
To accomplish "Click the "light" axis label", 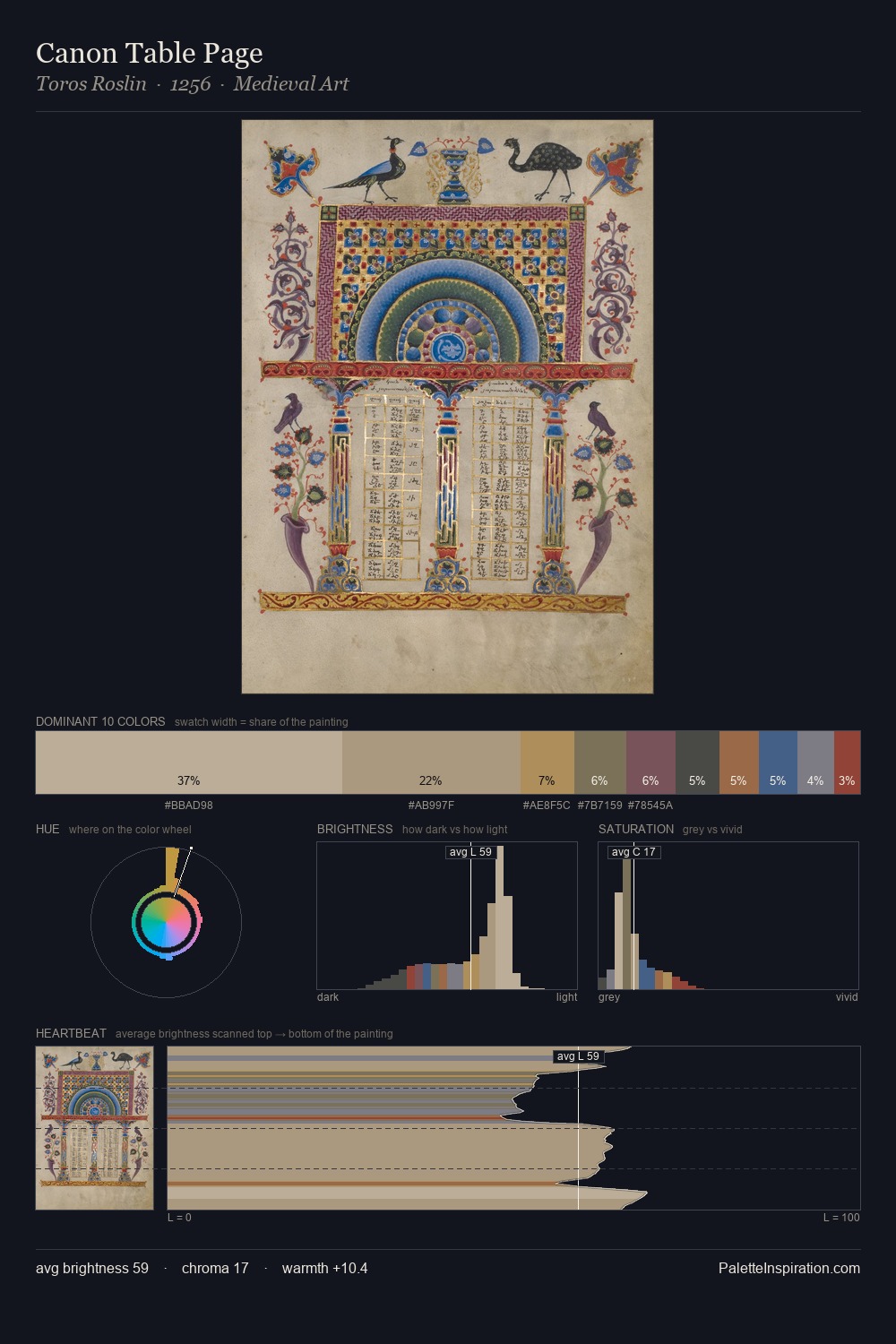I will pyautogui.click(x=567, y=997).
